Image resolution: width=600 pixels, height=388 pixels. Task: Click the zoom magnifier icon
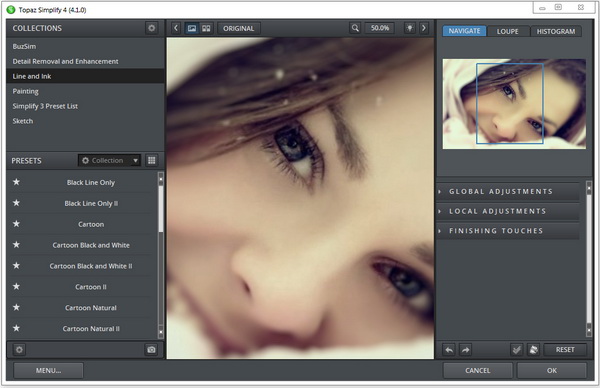tap(355, 28)
